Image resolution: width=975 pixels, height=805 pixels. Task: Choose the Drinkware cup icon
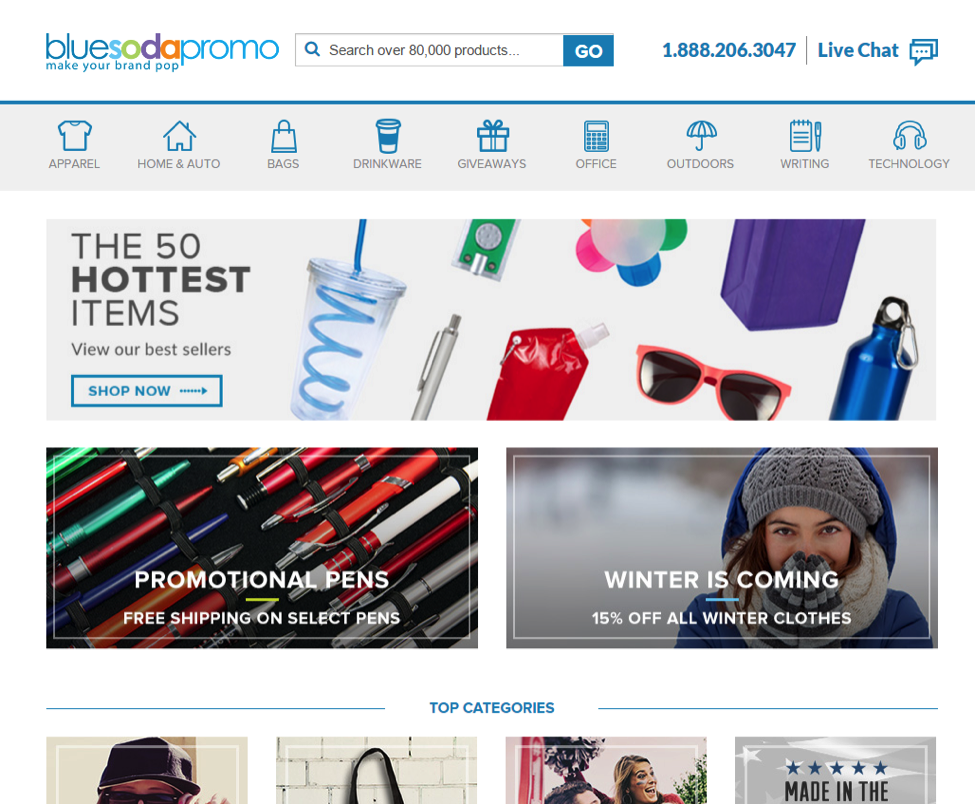[388, 136]
